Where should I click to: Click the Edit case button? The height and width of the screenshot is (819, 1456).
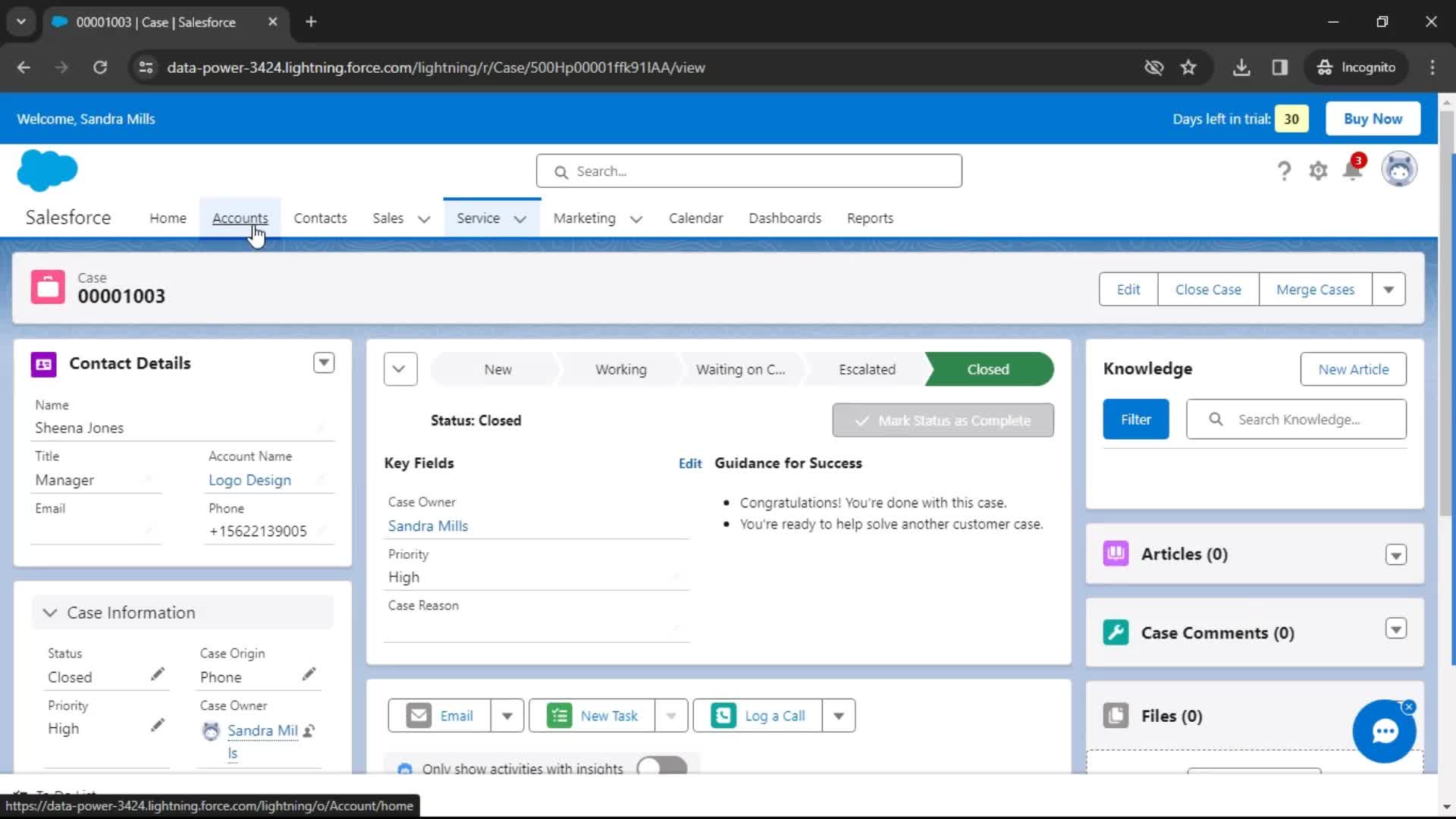coord(1128,290)
